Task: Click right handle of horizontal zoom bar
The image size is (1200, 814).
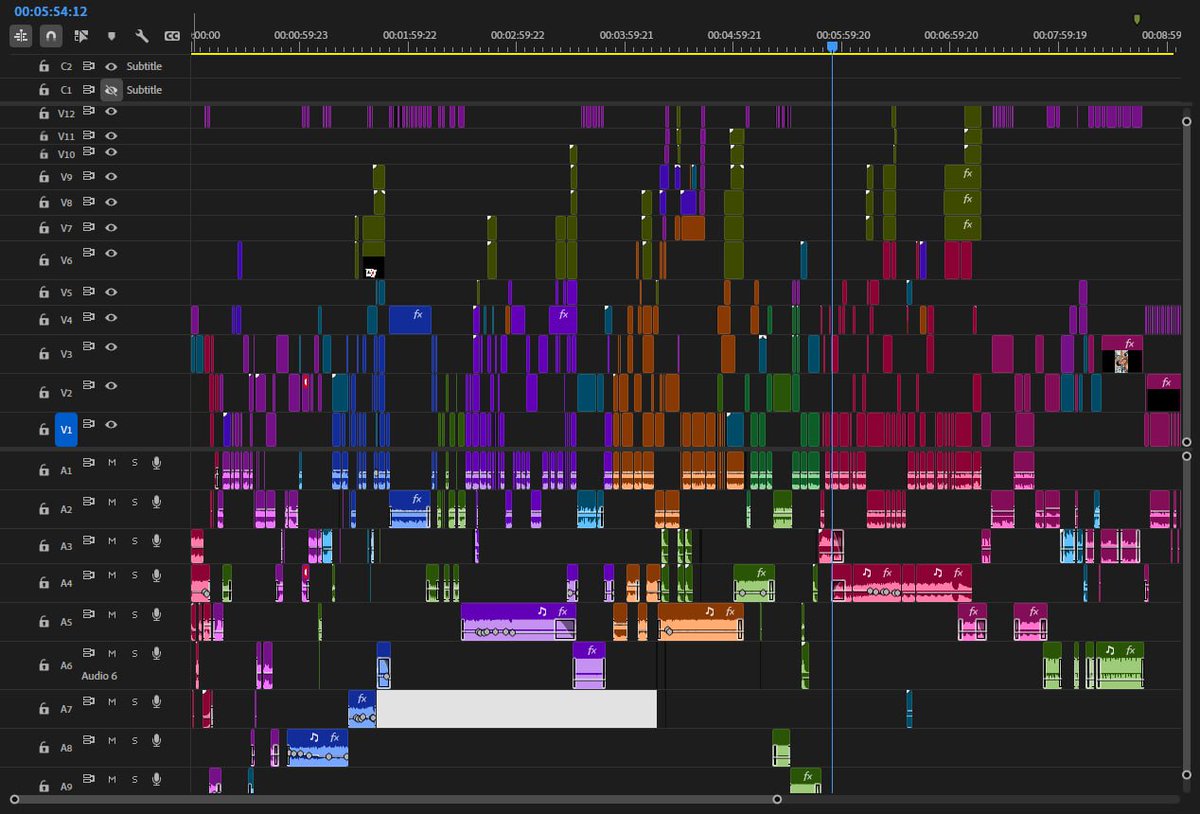Action: [x=777, y=799]
